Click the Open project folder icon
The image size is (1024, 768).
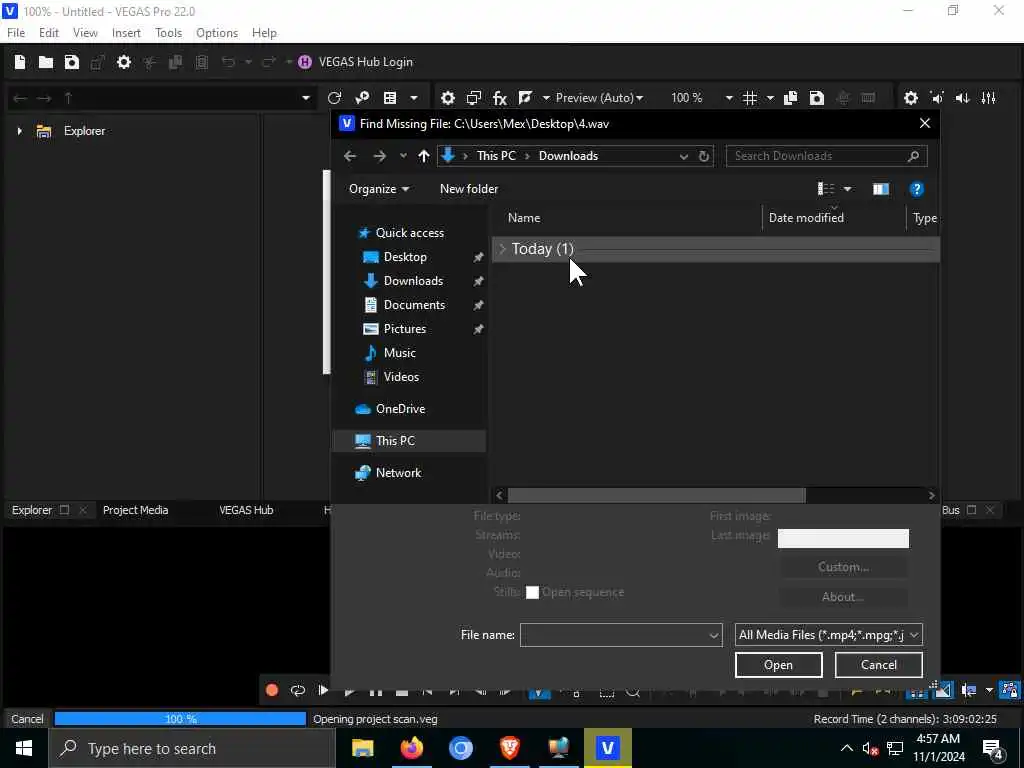[x=46, y=62]
